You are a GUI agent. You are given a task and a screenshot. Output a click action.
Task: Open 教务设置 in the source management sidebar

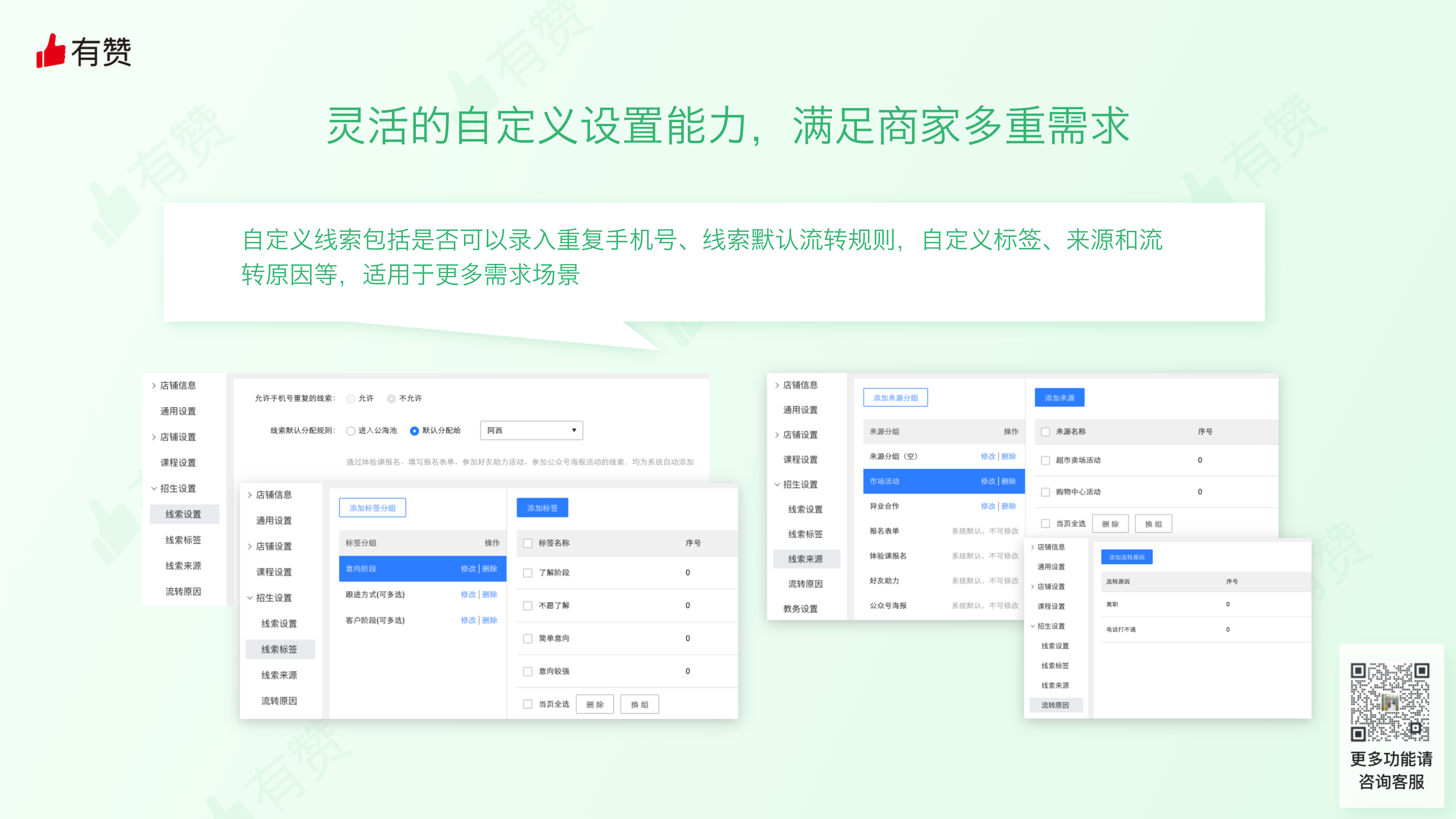(x=800, y=609)
